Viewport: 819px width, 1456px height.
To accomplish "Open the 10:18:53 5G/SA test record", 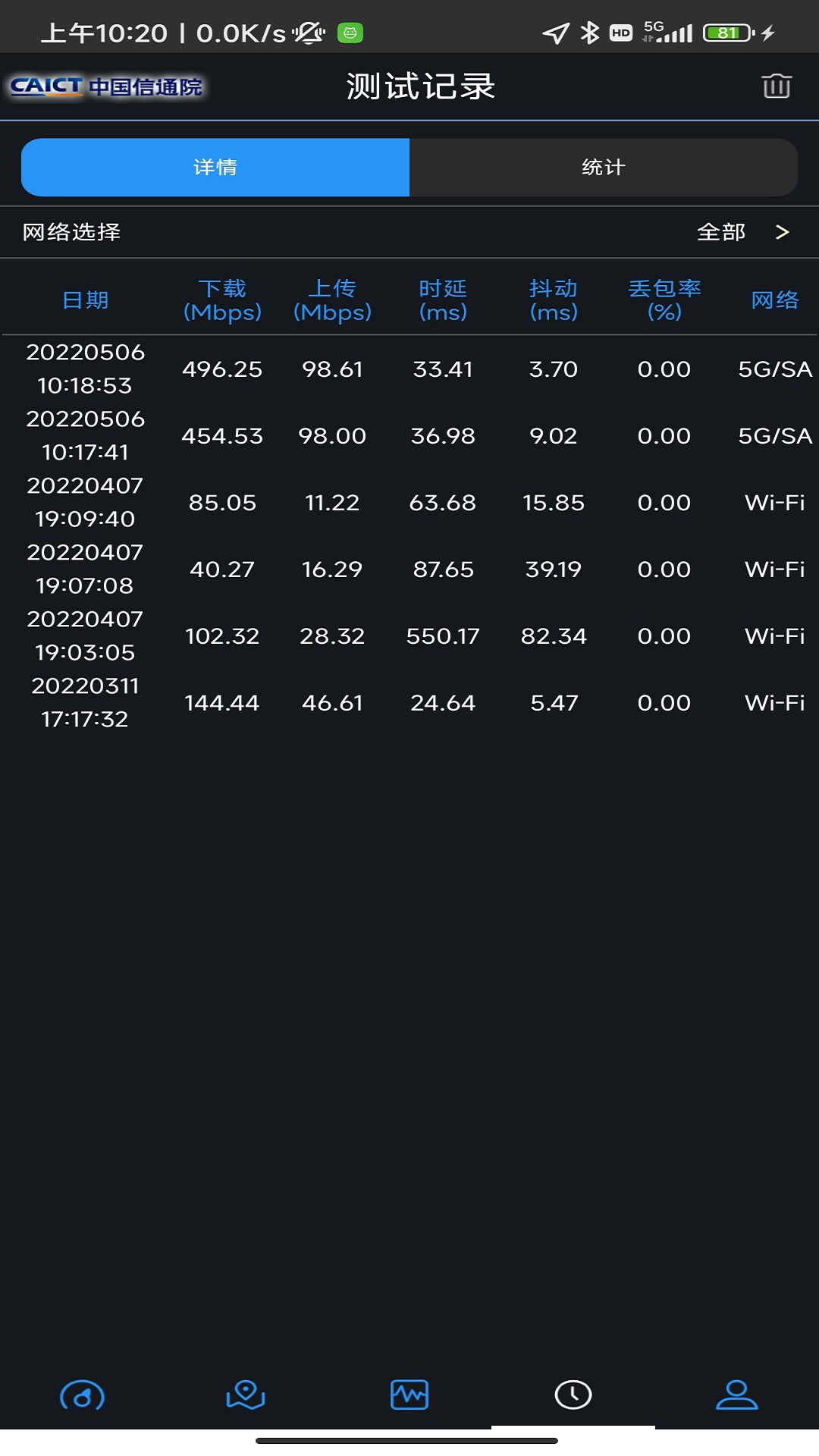I will 409,369.
